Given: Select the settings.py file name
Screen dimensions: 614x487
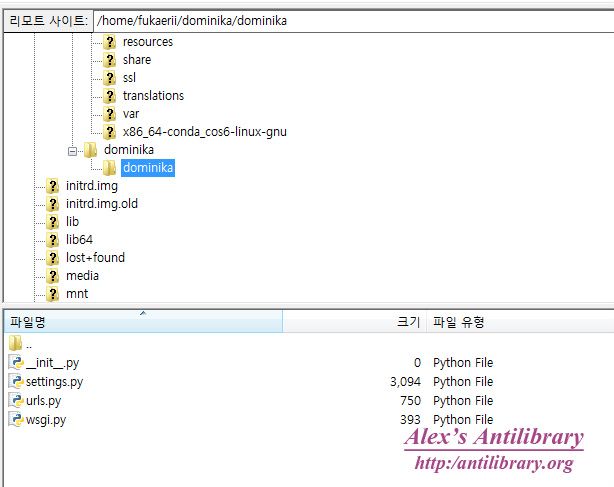Looking at the screenshot, I should pyautogui.click(x=54, y=382).
